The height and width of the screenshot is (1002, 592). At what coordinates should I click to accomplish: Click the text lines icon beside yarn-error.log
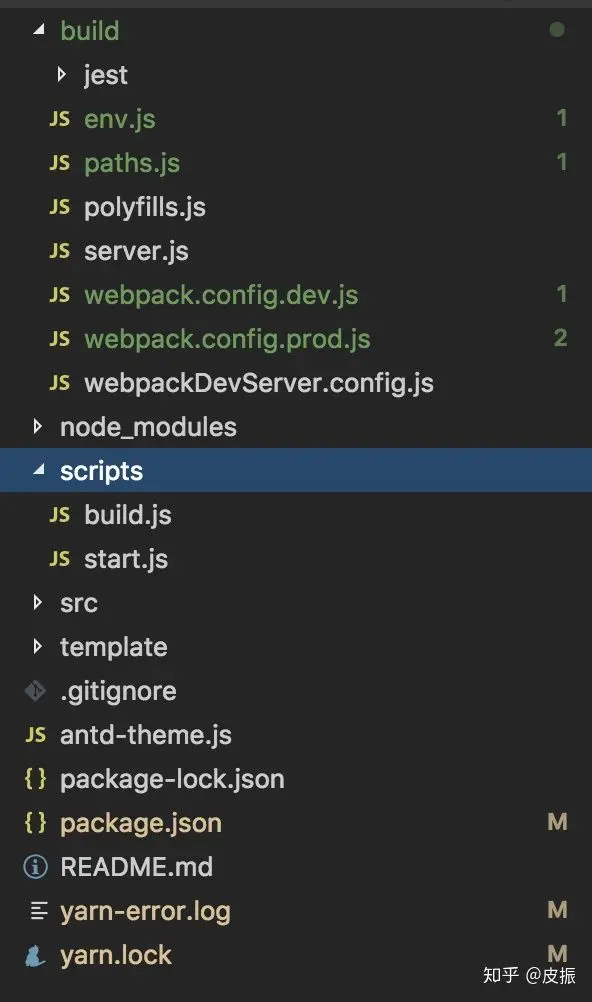pos(39,911)
